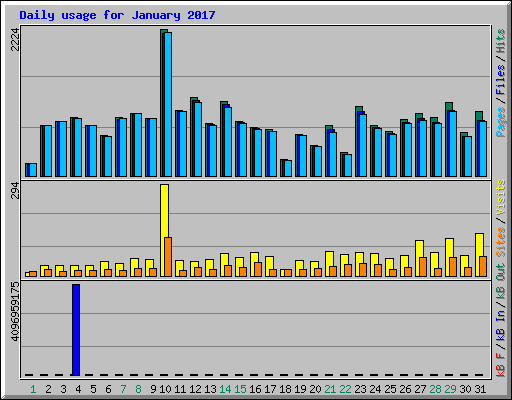This screenshot has width=512, height=400.
Task: Click the 2224 axis value label
Action: [x=15, y=40]
